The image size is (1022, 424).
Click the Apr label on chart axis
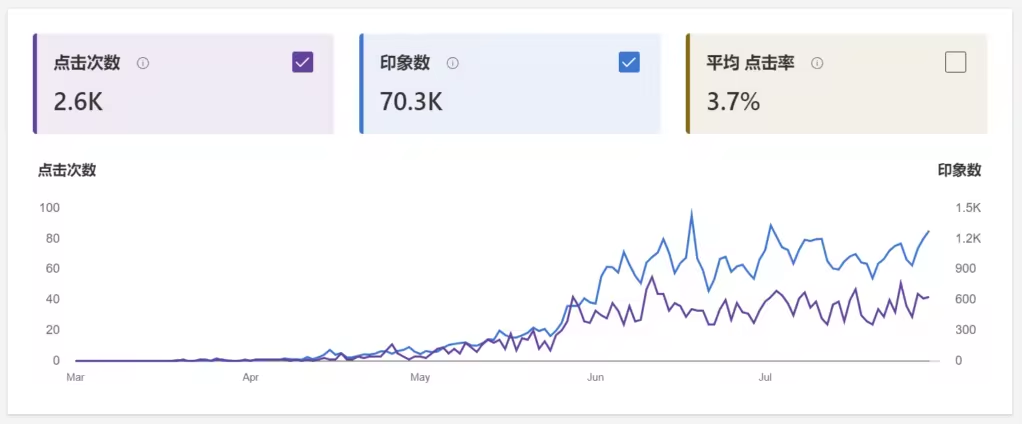click(250, 377)
